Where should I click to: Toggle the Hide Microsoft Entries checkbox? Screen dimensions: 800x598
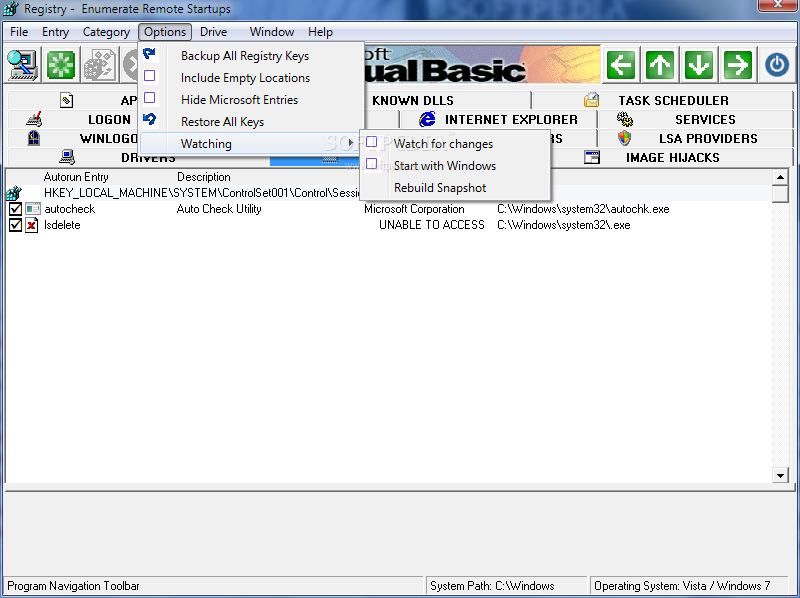[149, 97]
